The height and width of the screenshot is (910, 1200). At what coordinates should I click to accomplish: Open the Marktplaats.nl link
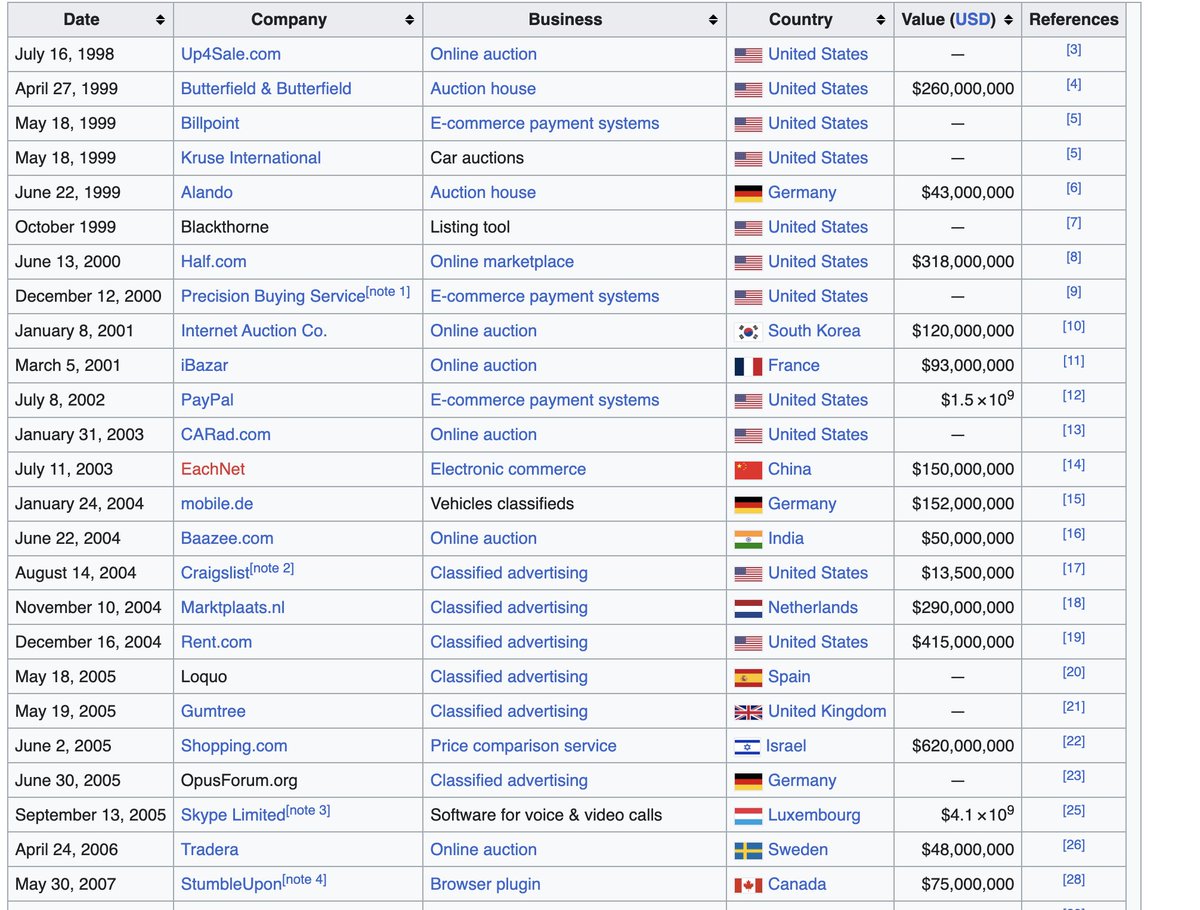(233, 608)
